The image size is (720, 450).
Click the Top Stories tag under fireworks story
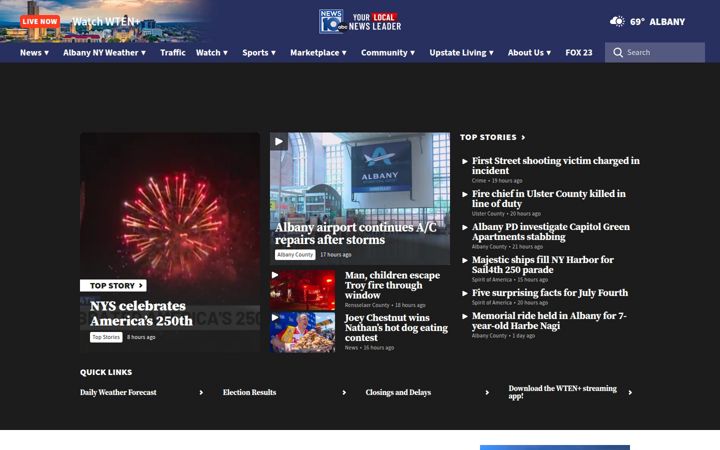click(x=106, y=337)
